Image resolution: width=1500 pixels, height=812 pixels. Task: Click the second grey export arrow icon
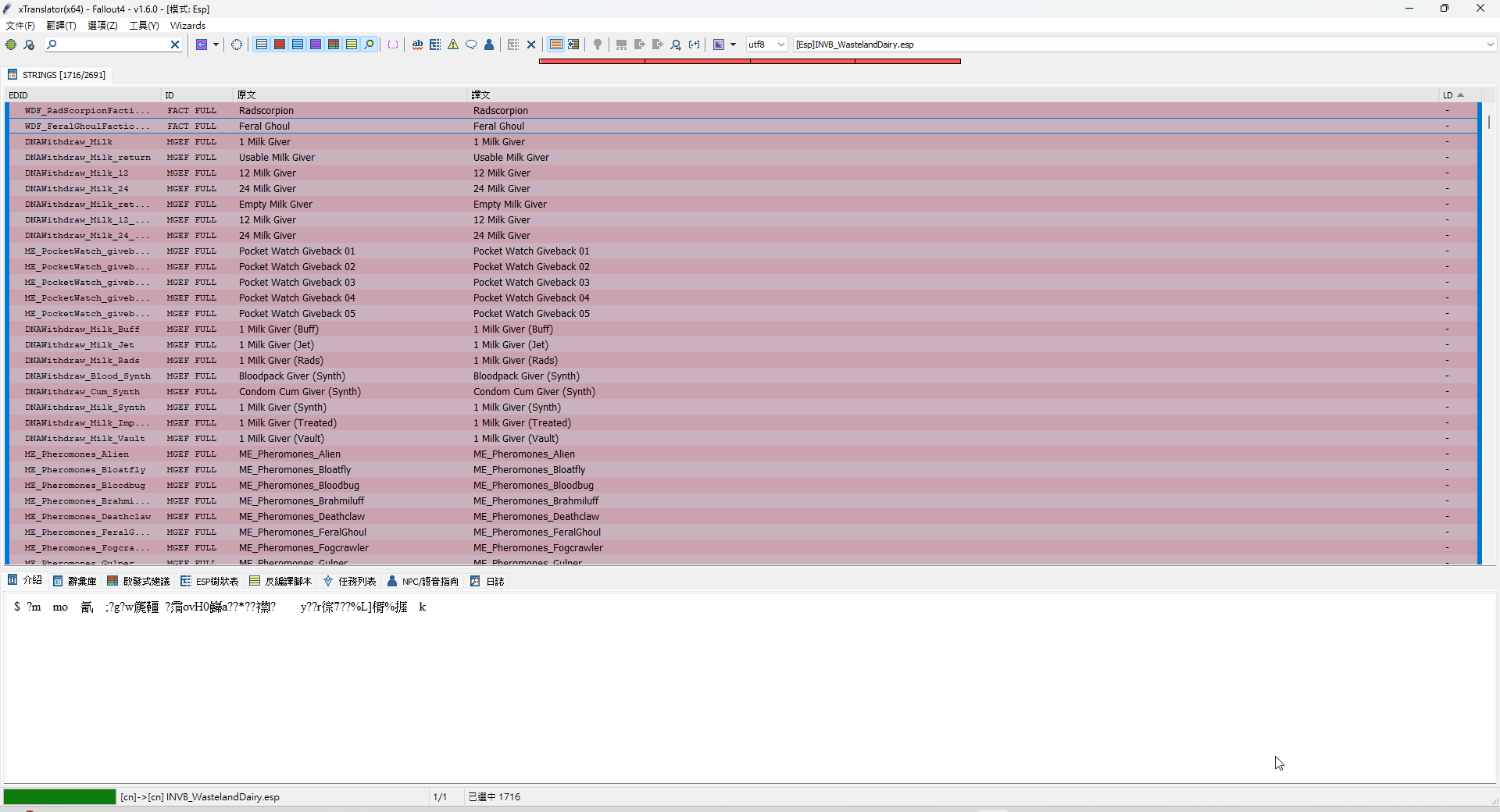pos(657,45)
